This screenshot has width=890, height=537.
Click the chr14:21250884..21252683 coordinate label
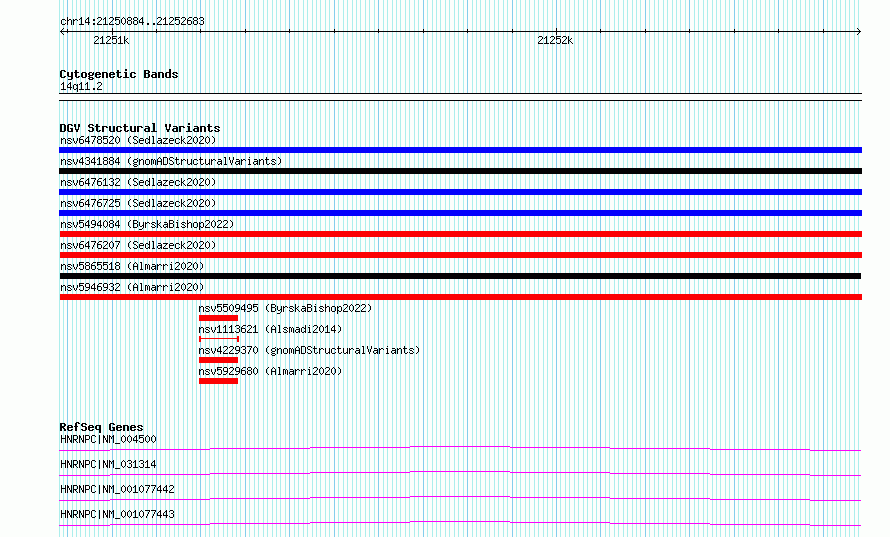pyautogui.click(x=132, y=21)
